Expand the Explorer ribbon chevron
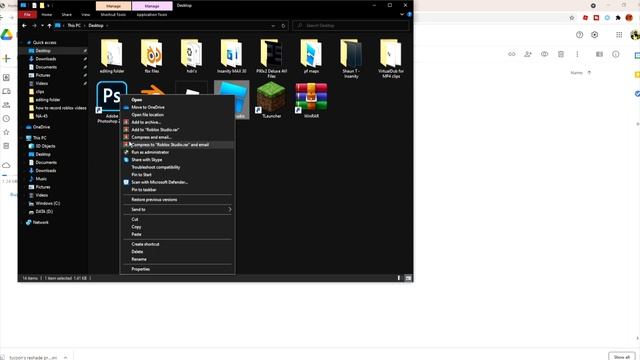640x360 pixels. pyautogui.click(x=402, y=14)
